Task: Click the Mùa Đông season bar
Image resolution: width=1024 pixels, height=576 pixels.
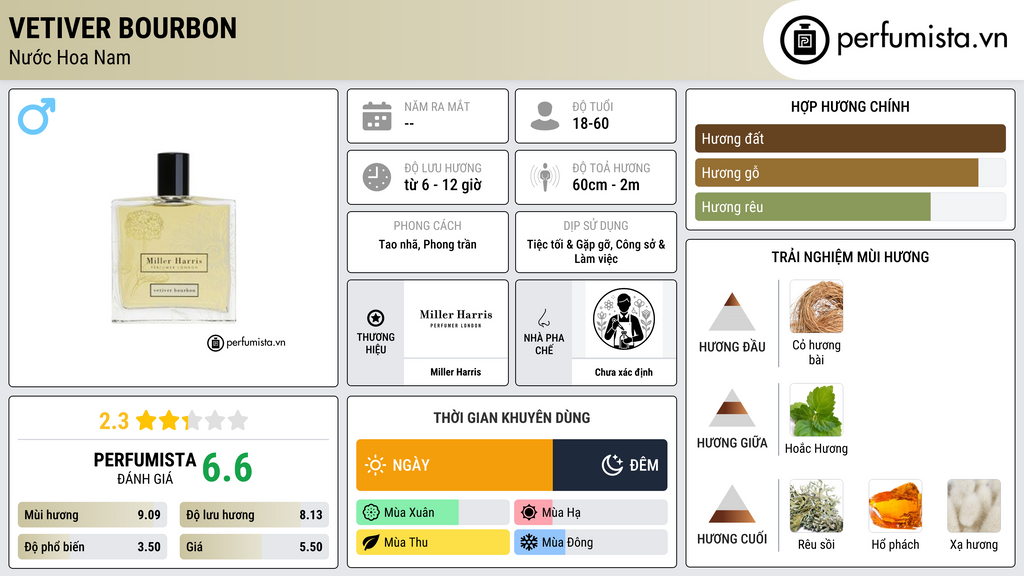Action: (x=591, y=542)
